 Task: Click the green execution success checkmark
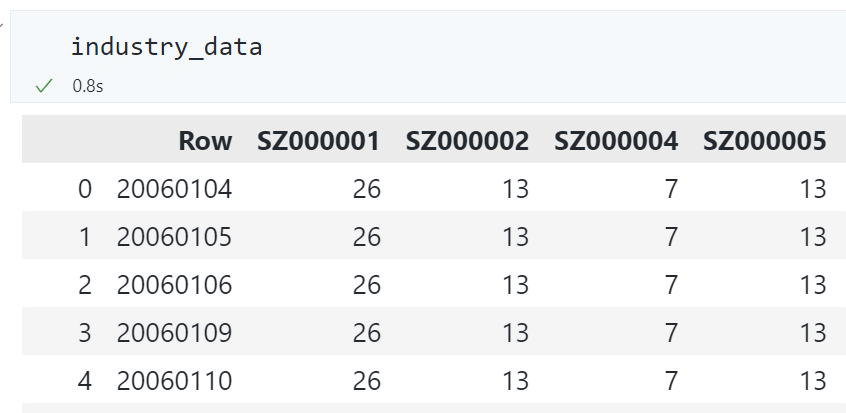[x=43, y=86]
